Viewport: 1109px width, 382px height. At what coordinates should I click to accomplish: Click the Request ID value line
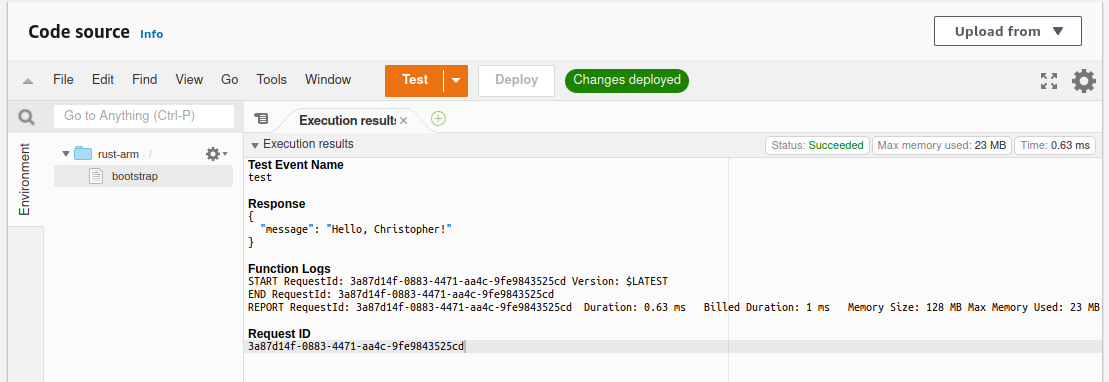pyautogui.click(x=356, y=347)
